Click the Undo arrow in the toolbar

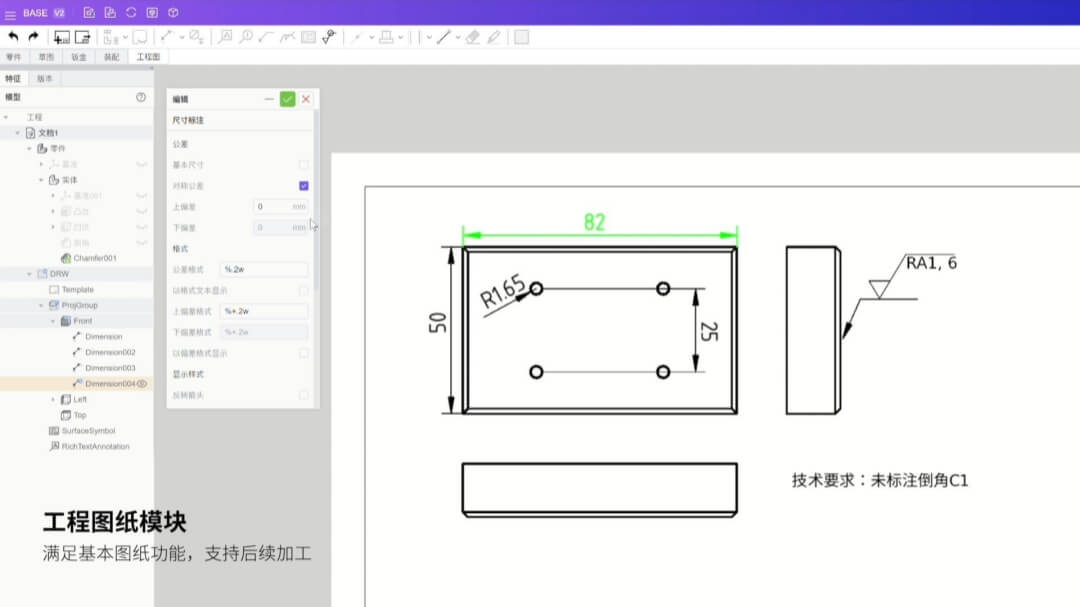click(13, 37)
